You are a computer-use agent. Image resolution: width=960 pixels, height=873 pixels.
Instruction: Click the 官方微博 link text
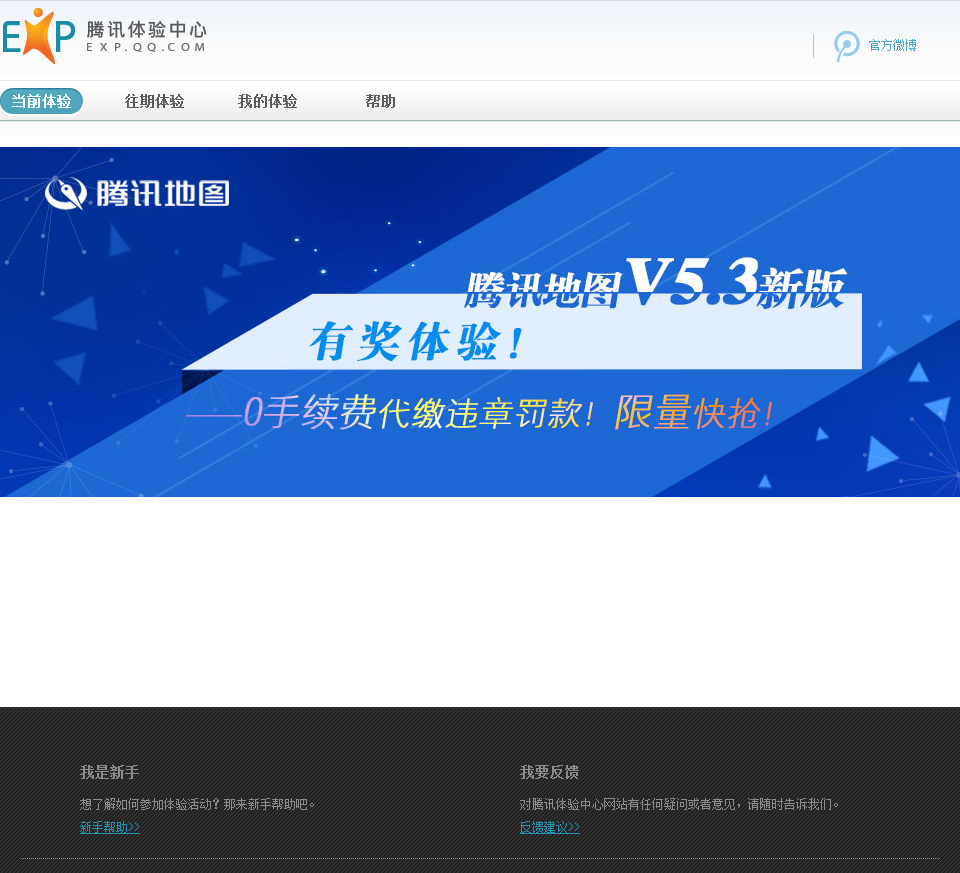pos(892,45)
